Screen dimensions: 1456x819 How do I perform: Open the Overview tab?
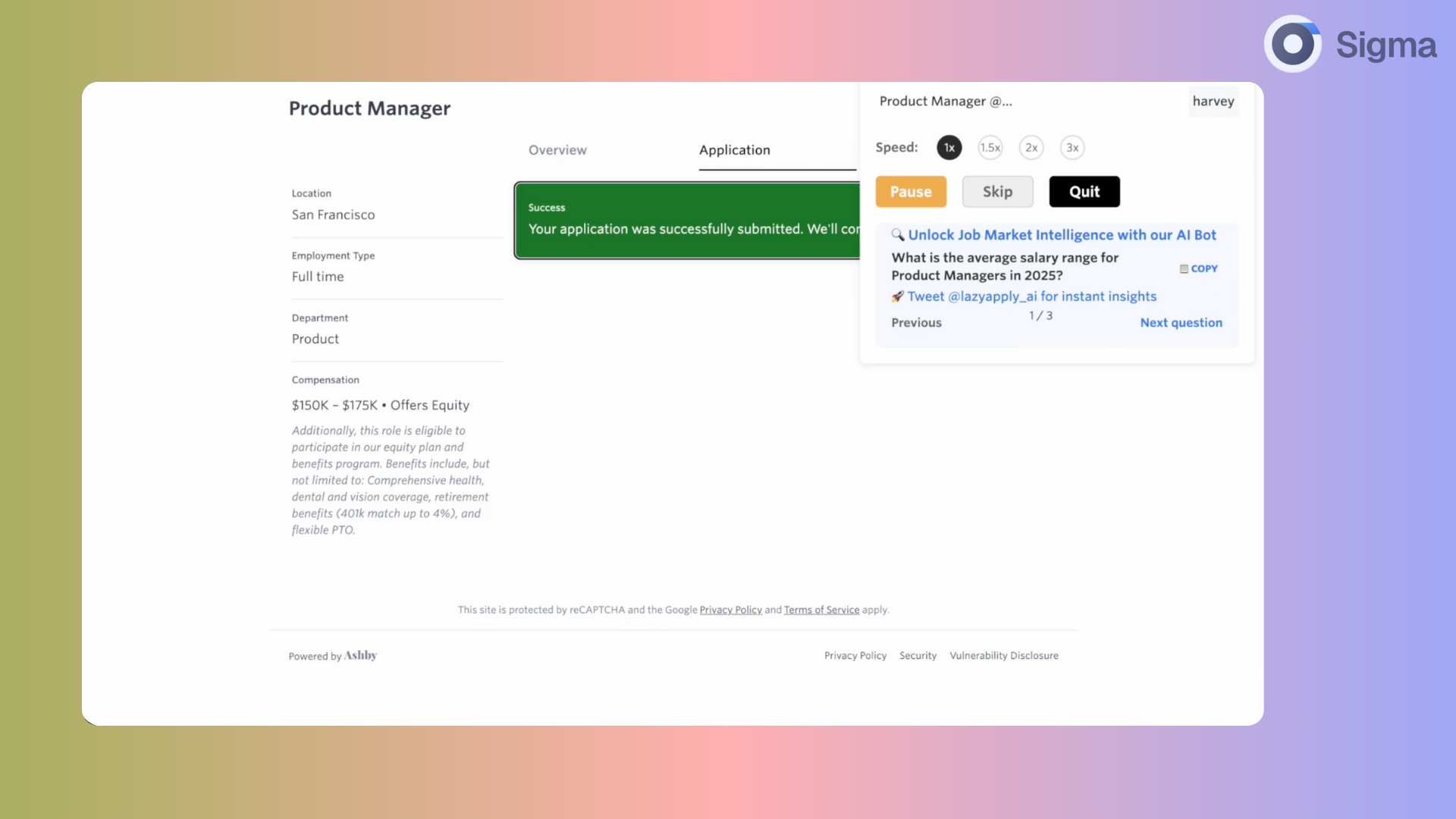point(557,150)
